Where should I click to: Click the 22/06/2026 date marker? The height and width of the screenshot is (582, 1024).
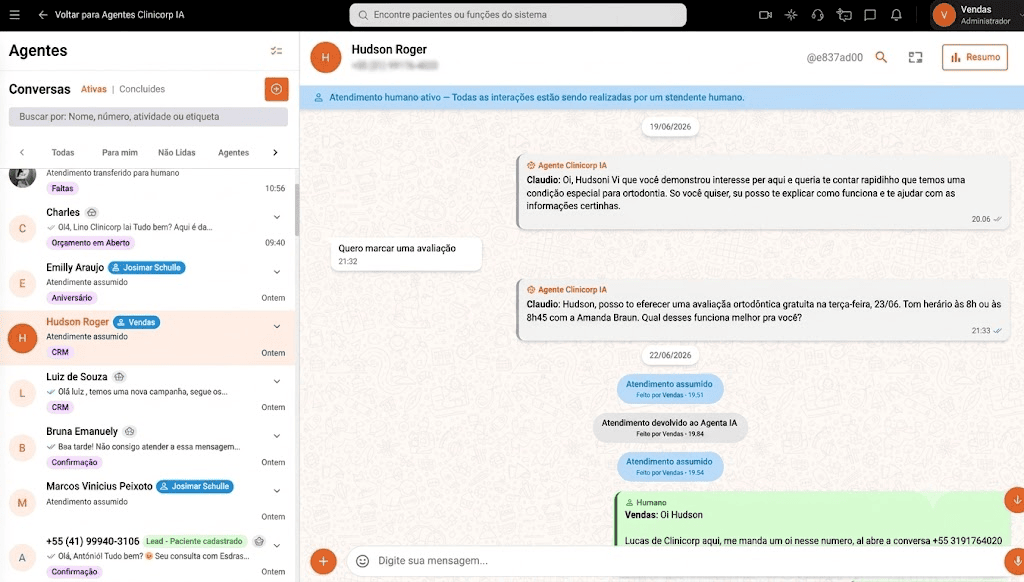670,355
